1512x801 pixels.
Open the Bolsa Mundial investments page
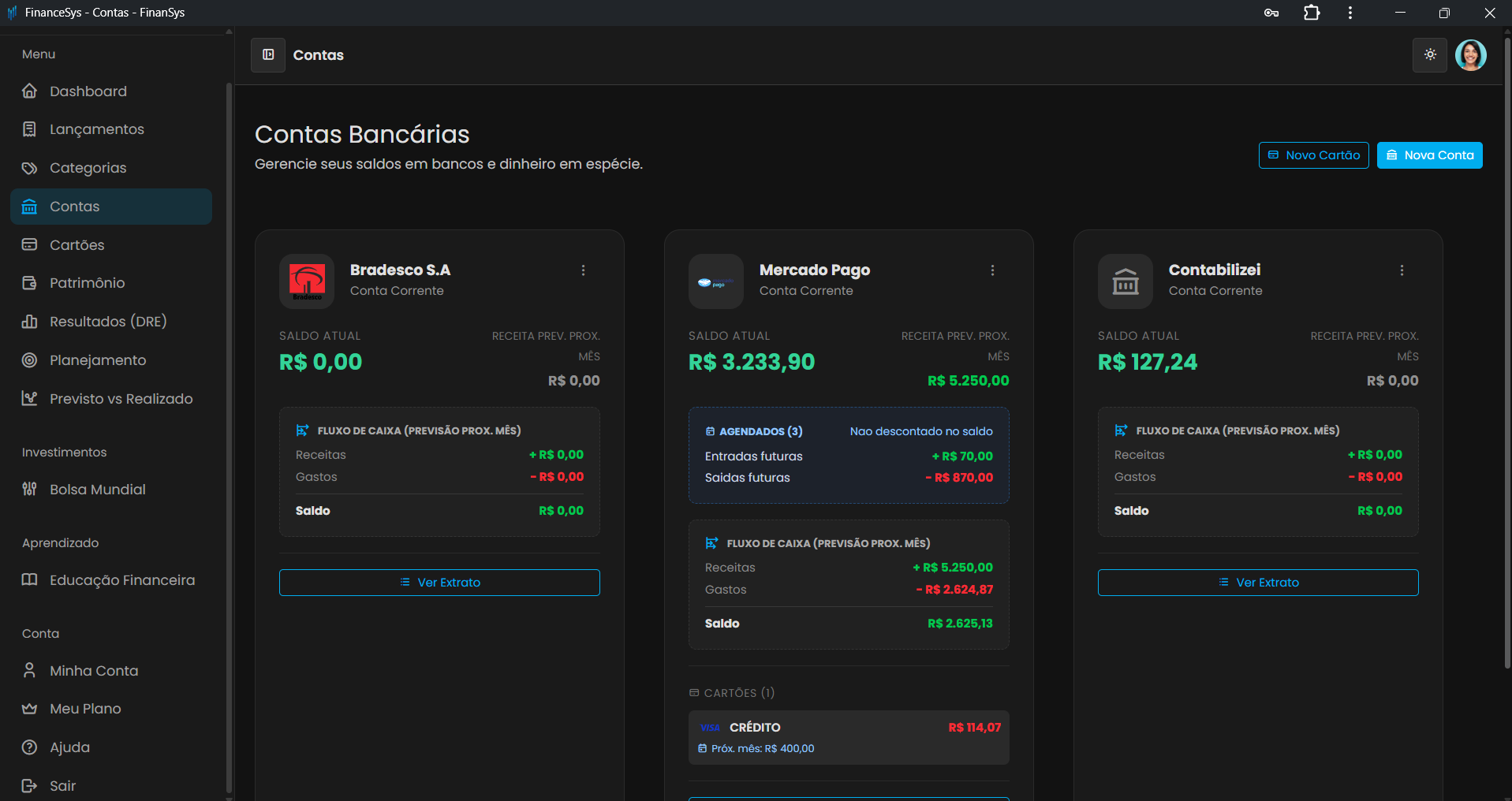click(97, 490)
